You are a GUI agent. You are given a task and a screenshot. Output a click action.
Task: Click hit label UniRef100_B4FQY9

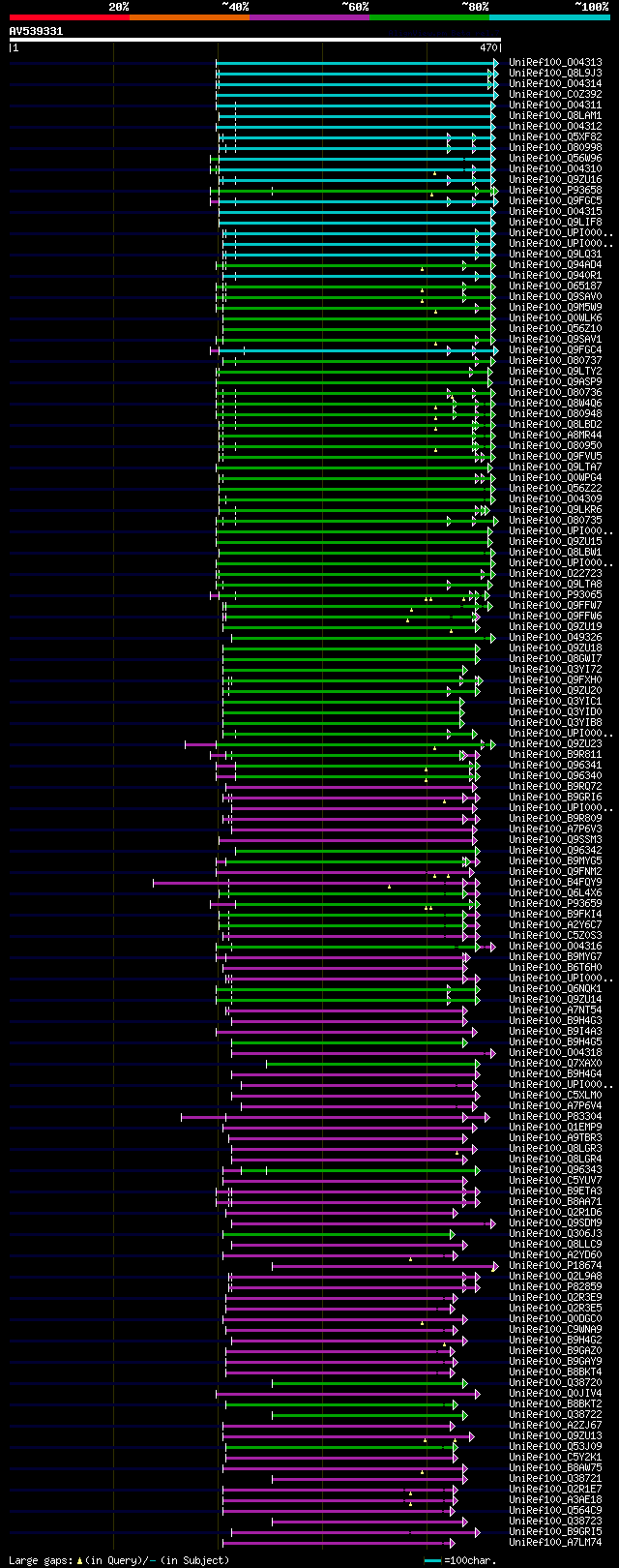click(x=555, y=883)
